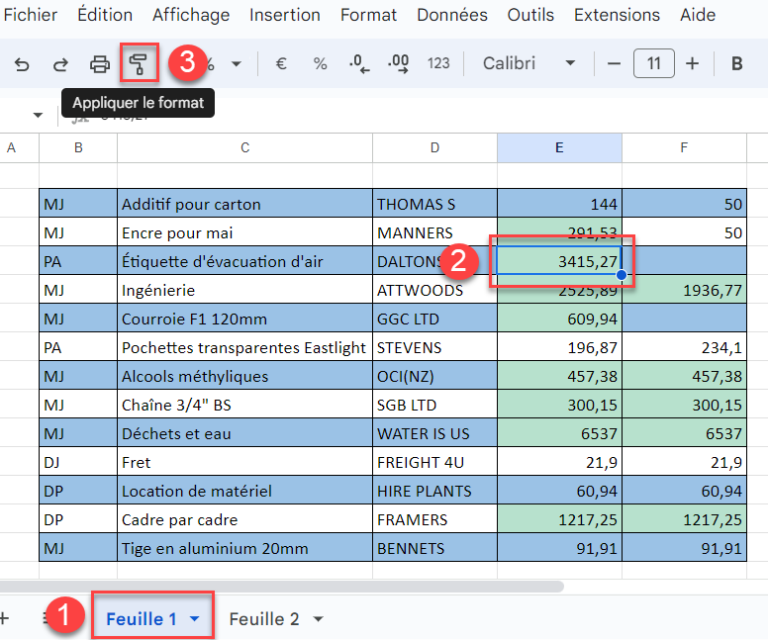Click the Redo arrow icon
The width and height of the screenshot is (768, 640).
tap(60, 64)
